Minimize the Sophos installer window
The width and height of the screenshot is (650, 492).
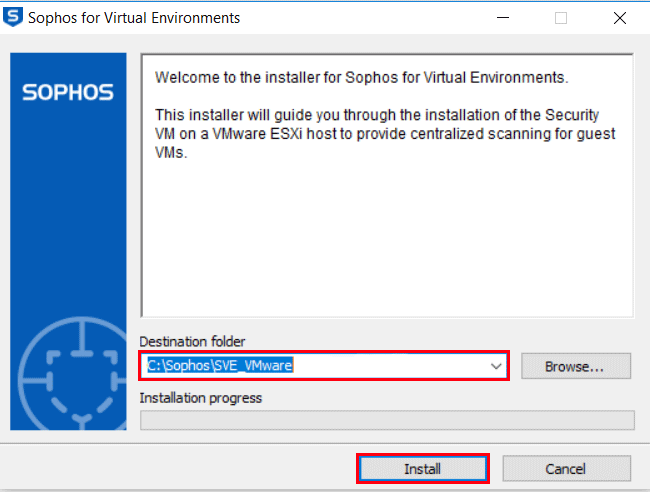coord(503,18)
